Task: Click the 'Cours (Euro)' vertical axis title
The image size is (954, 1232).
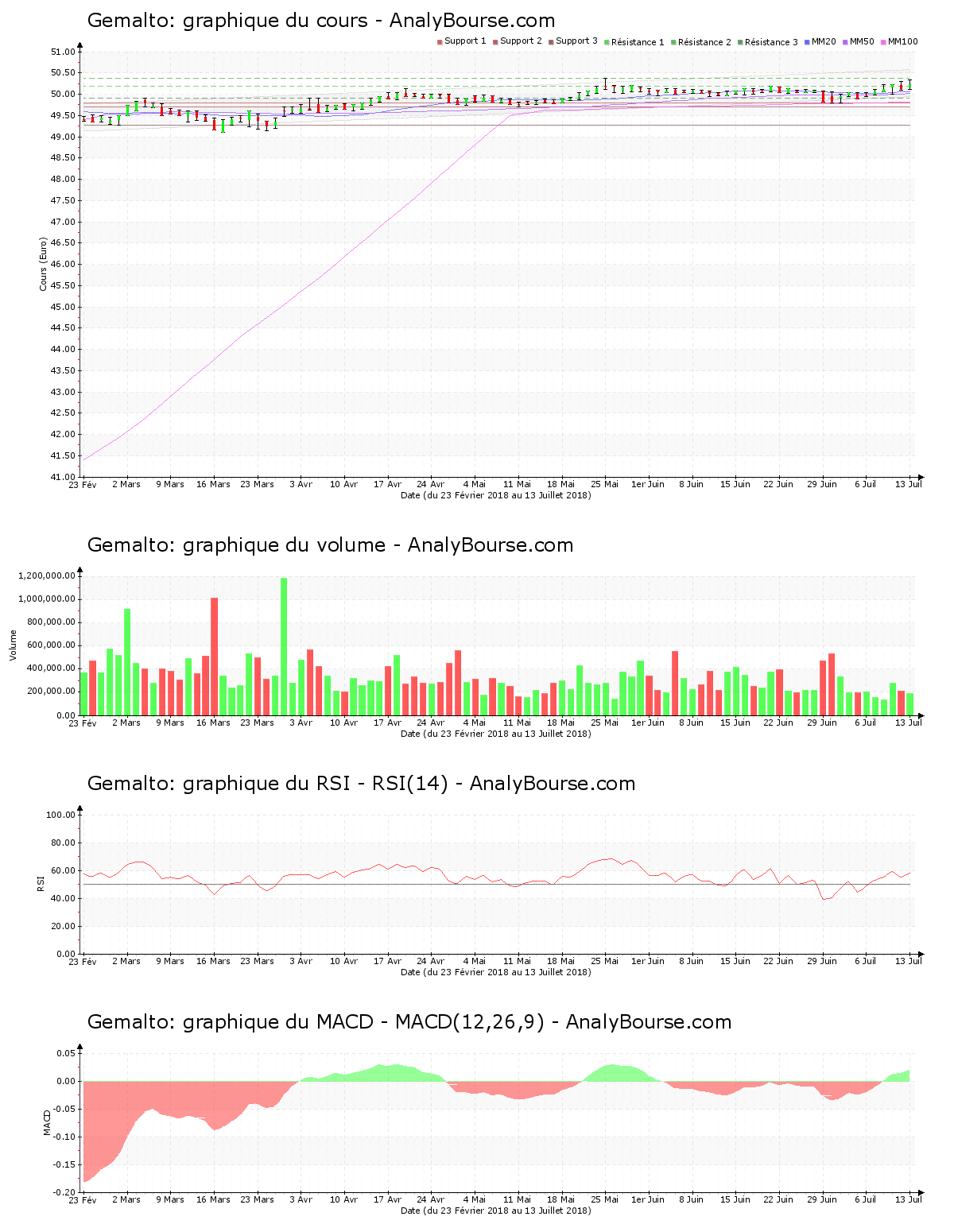Action: point(44,264)
